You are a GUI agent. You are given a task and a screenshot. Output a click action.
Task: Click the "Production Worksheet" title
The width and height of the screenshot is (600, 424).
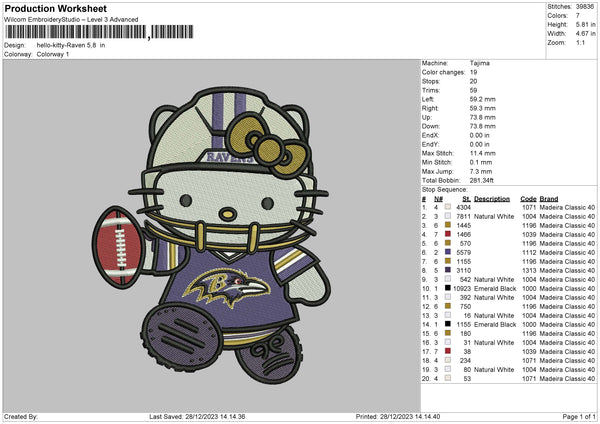click(55, 8)
